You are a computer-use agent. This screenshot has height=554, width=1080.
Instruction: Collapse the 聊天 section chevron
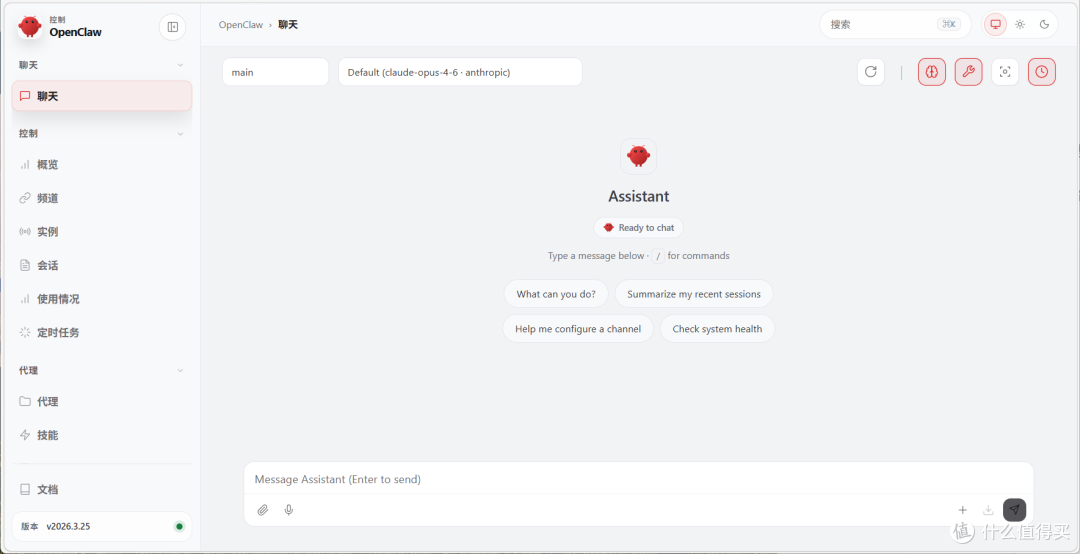pos(180,65)
